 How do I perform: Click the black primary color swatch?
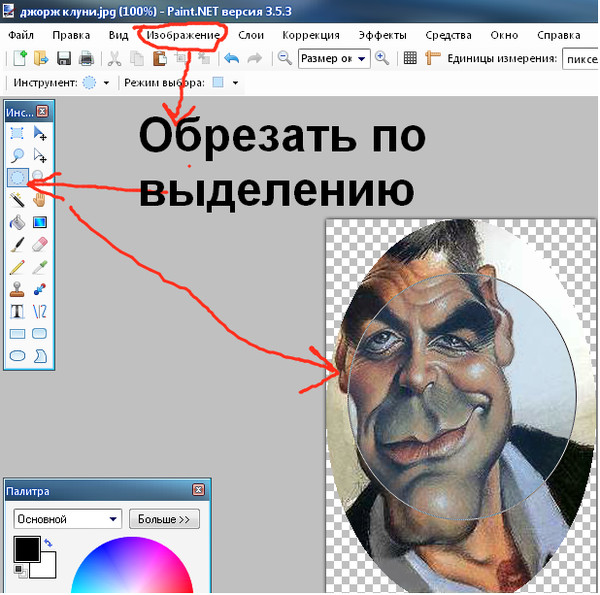point(27,549)
